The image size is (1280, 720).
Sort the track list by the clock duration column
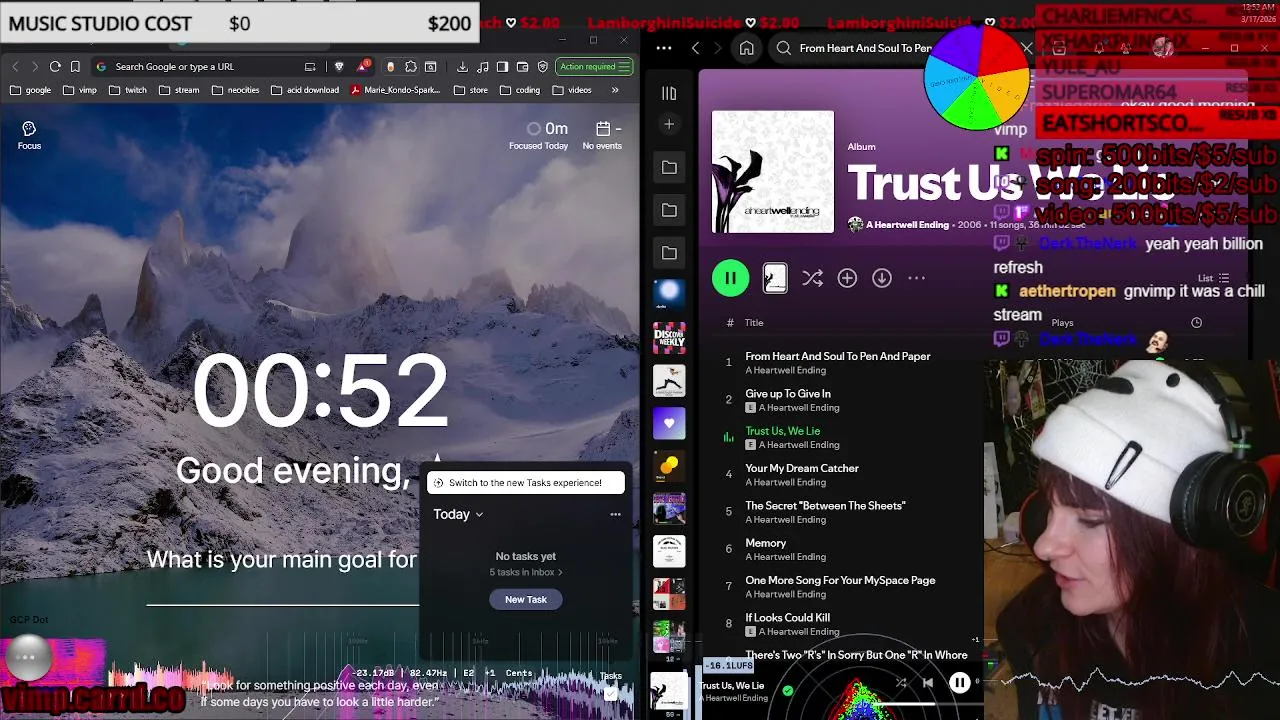tap(1196, 323)
